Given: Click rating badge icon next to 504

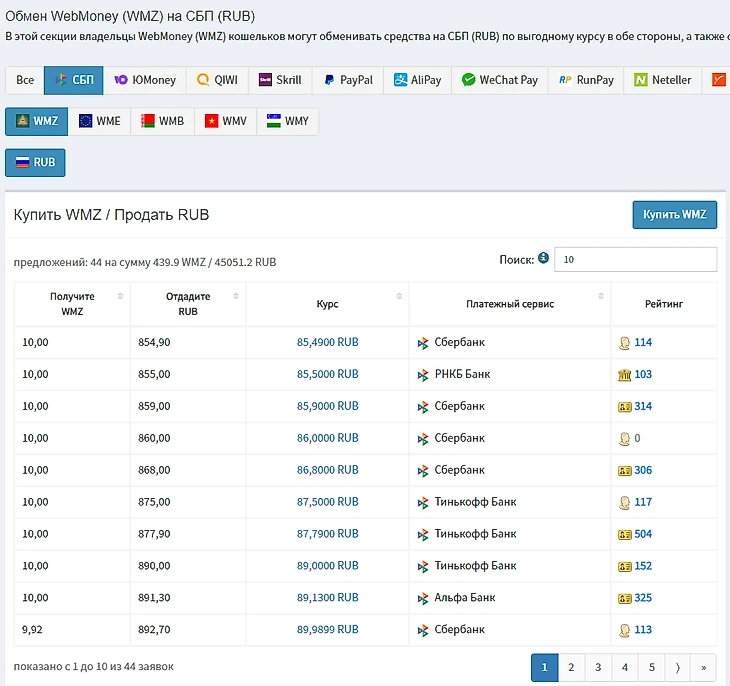Looking at the screenshot, I should (x=624, y=535).
